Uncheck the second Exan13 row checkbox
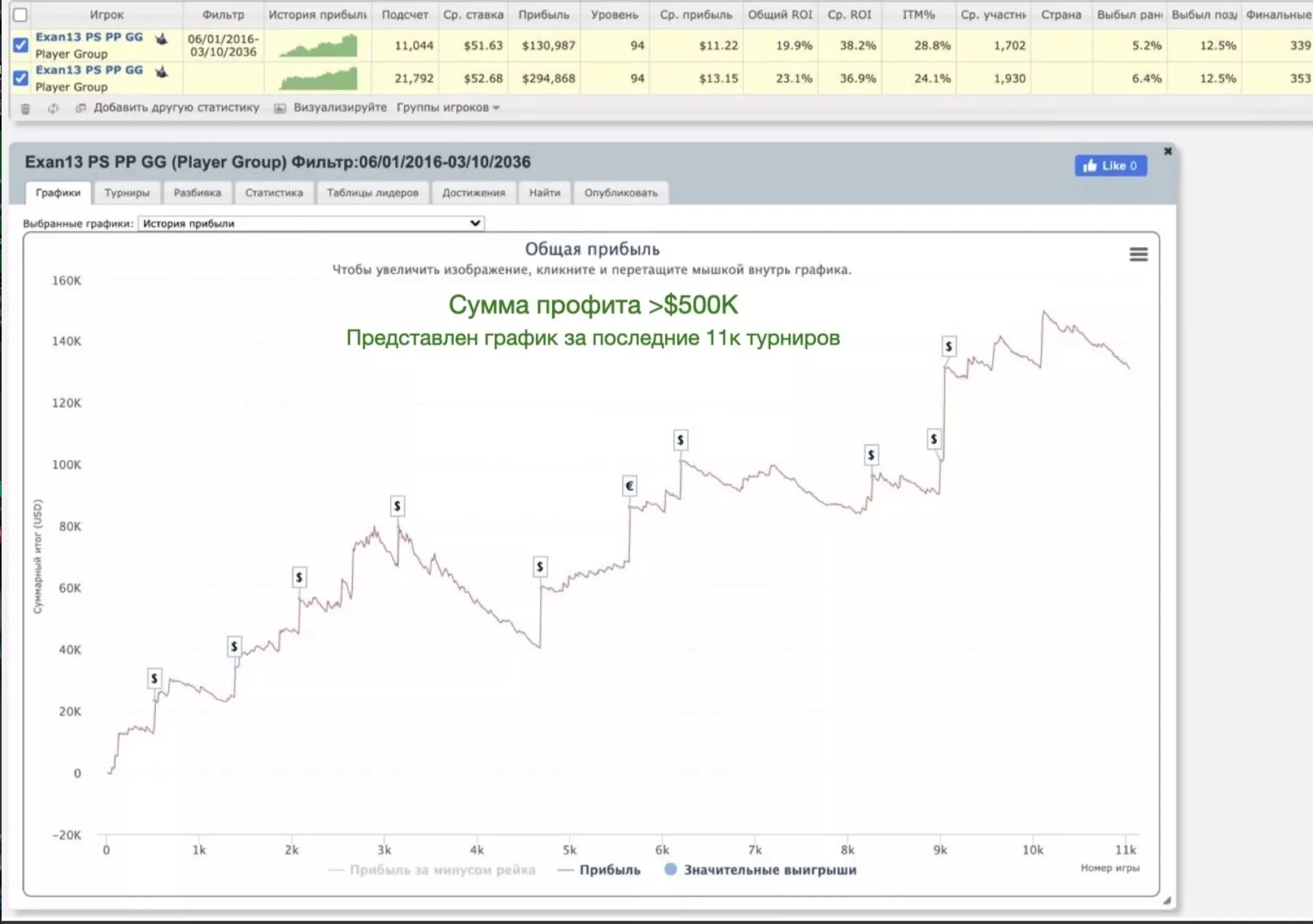This screenshot has width=1313, height=924. [x=20, y=78]
